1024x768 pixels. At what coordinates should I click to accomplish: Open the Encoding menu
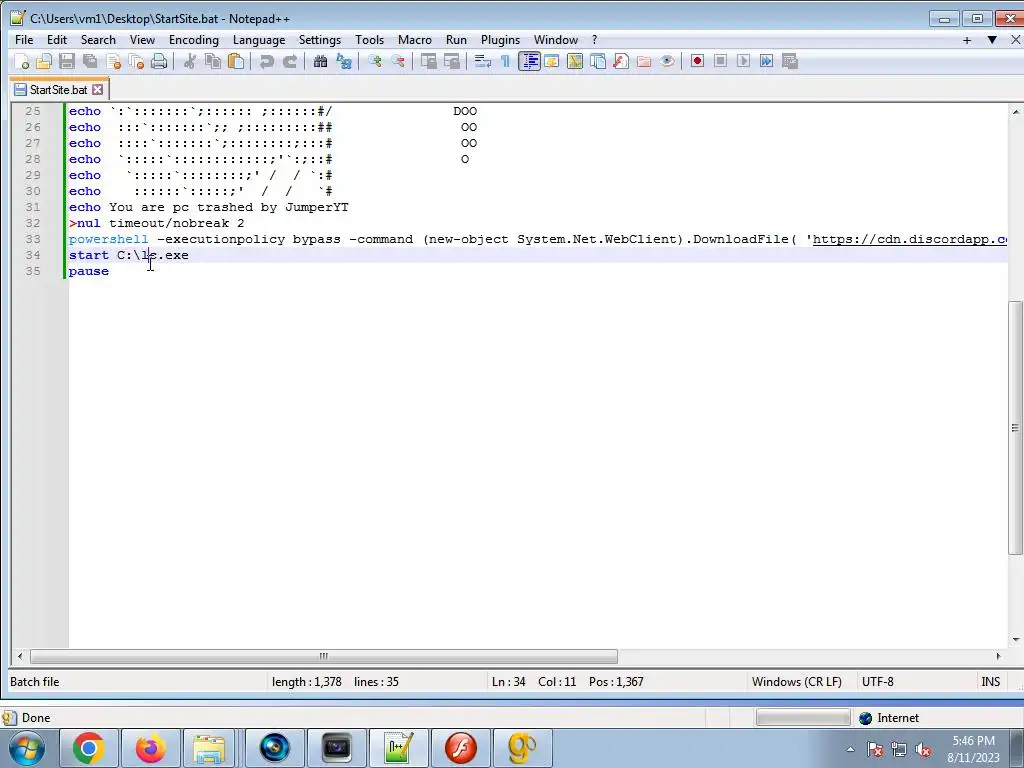(194, 40)
